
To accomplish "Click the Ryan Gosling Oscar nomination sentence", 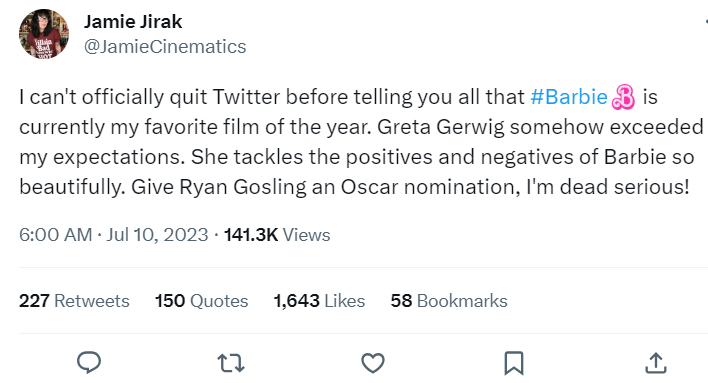I will [x=410, y=187].
